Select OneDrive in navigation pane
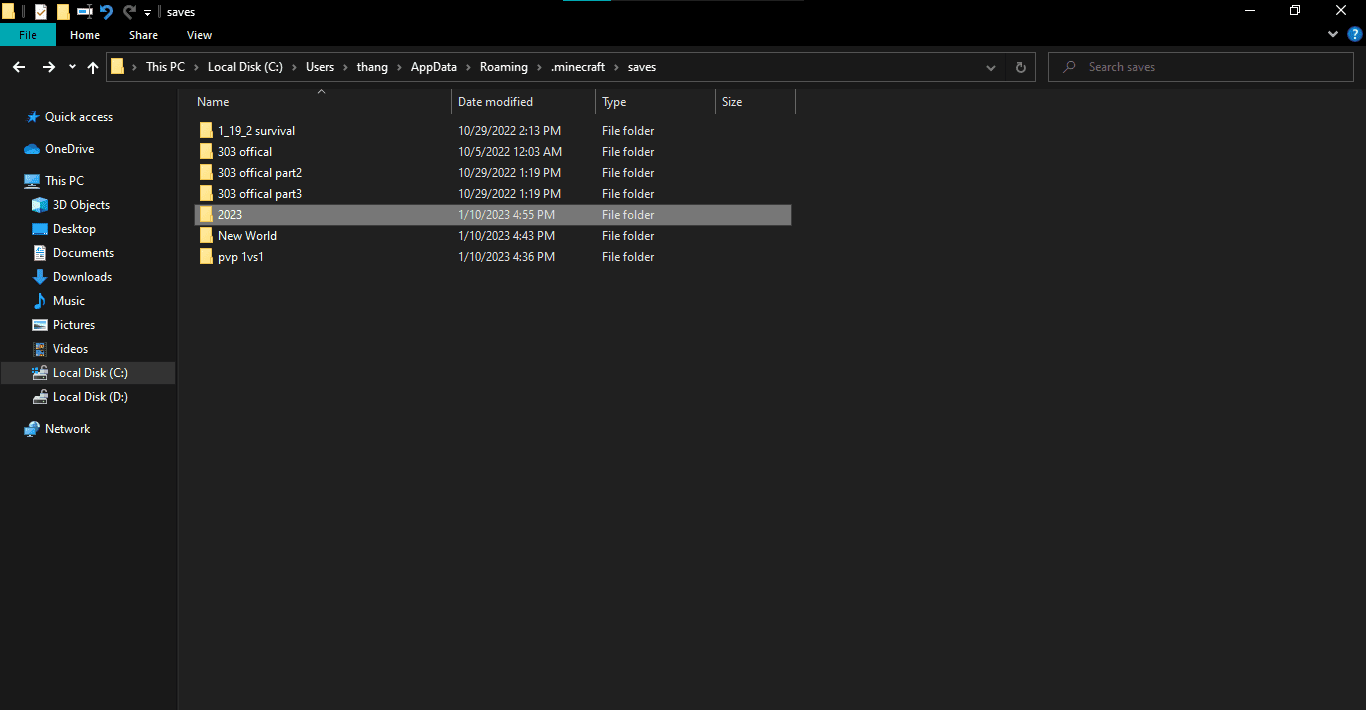Screen dimensions: 1366x710 pos(70,149)
